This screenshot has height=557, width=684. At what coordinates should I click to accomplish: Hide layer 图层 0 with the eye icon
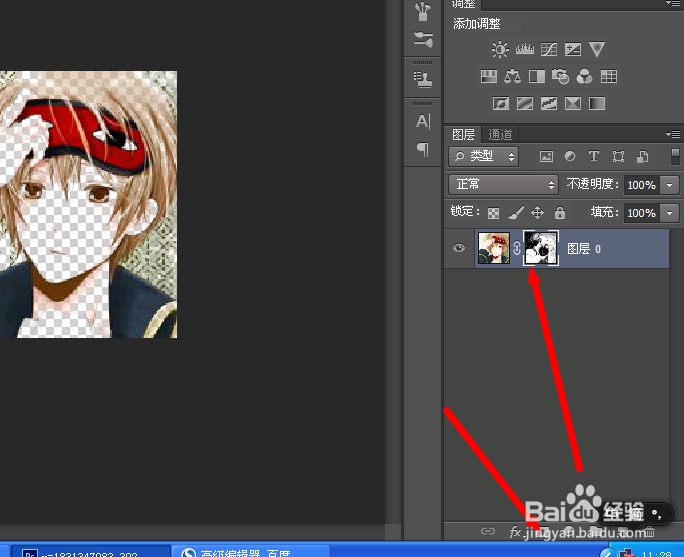point(458,248)
